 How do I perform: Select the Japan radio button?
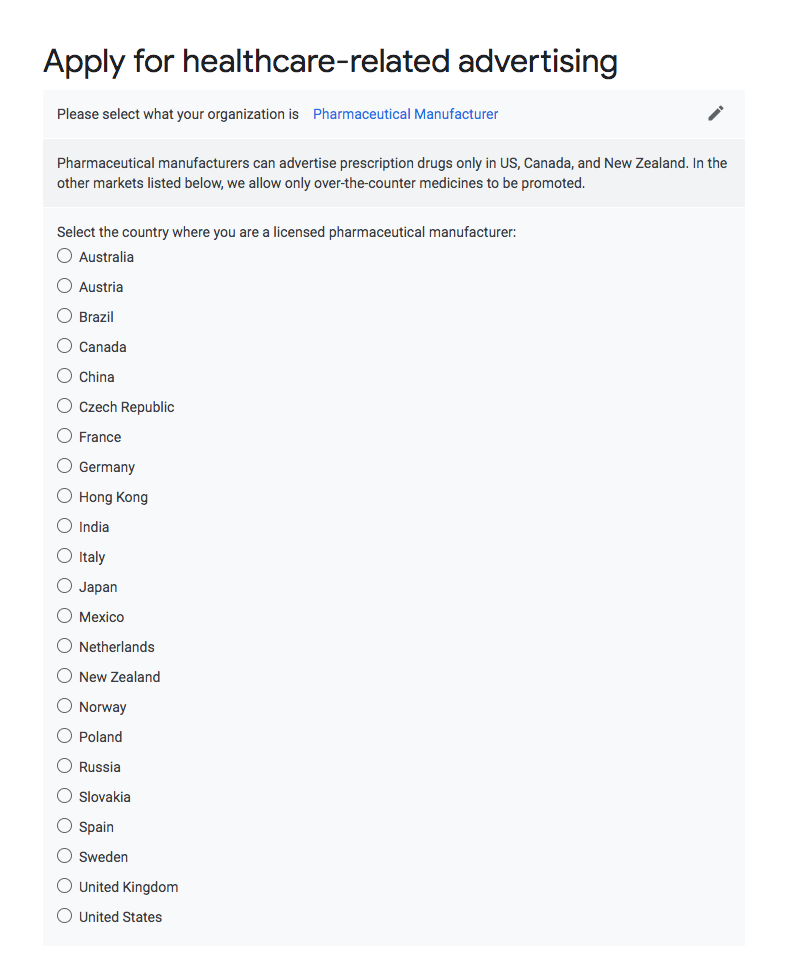(x=65, y=586)
